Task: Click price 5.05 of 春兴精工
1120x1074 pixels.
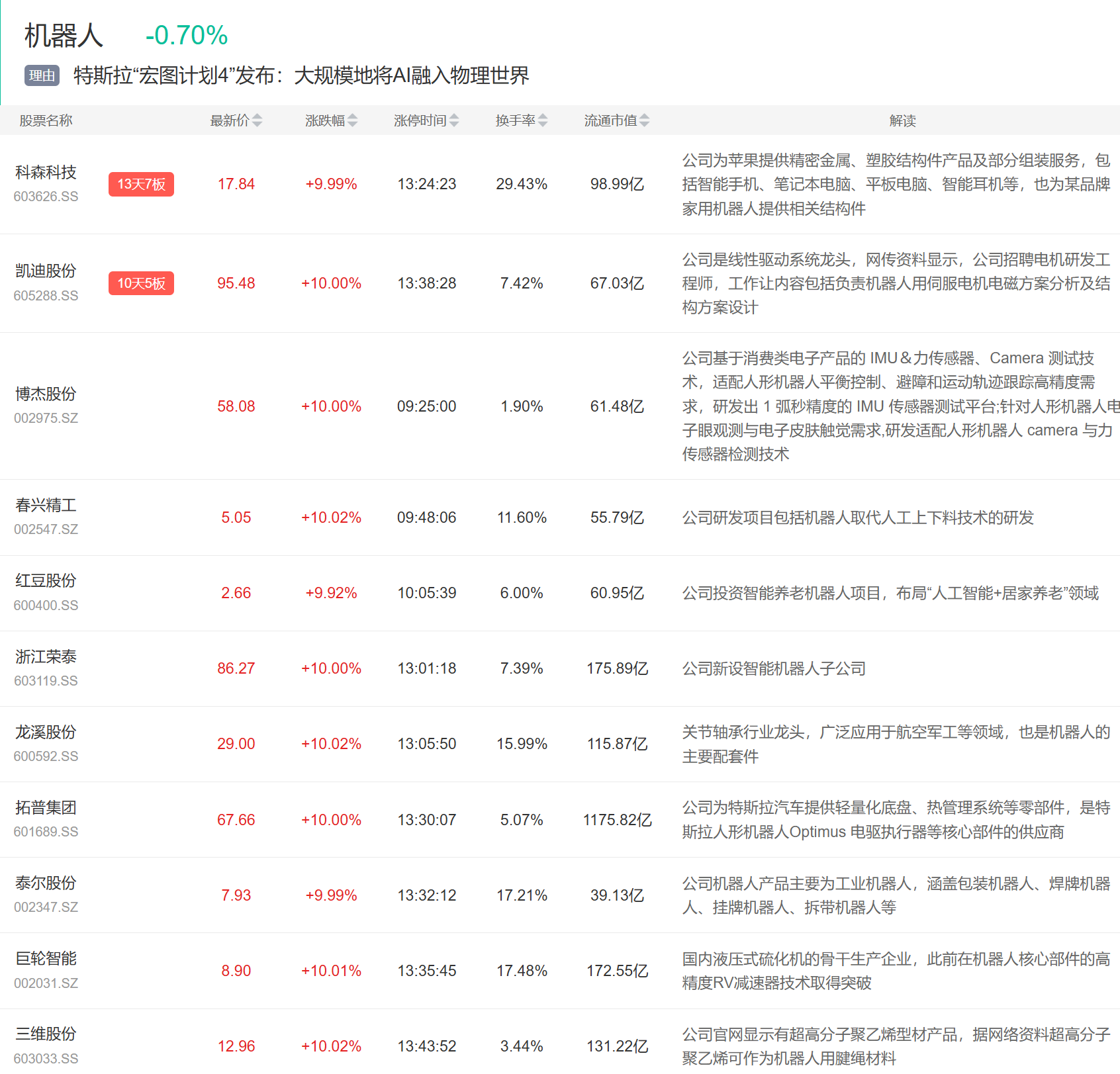Action: click(x=236, y=517)
